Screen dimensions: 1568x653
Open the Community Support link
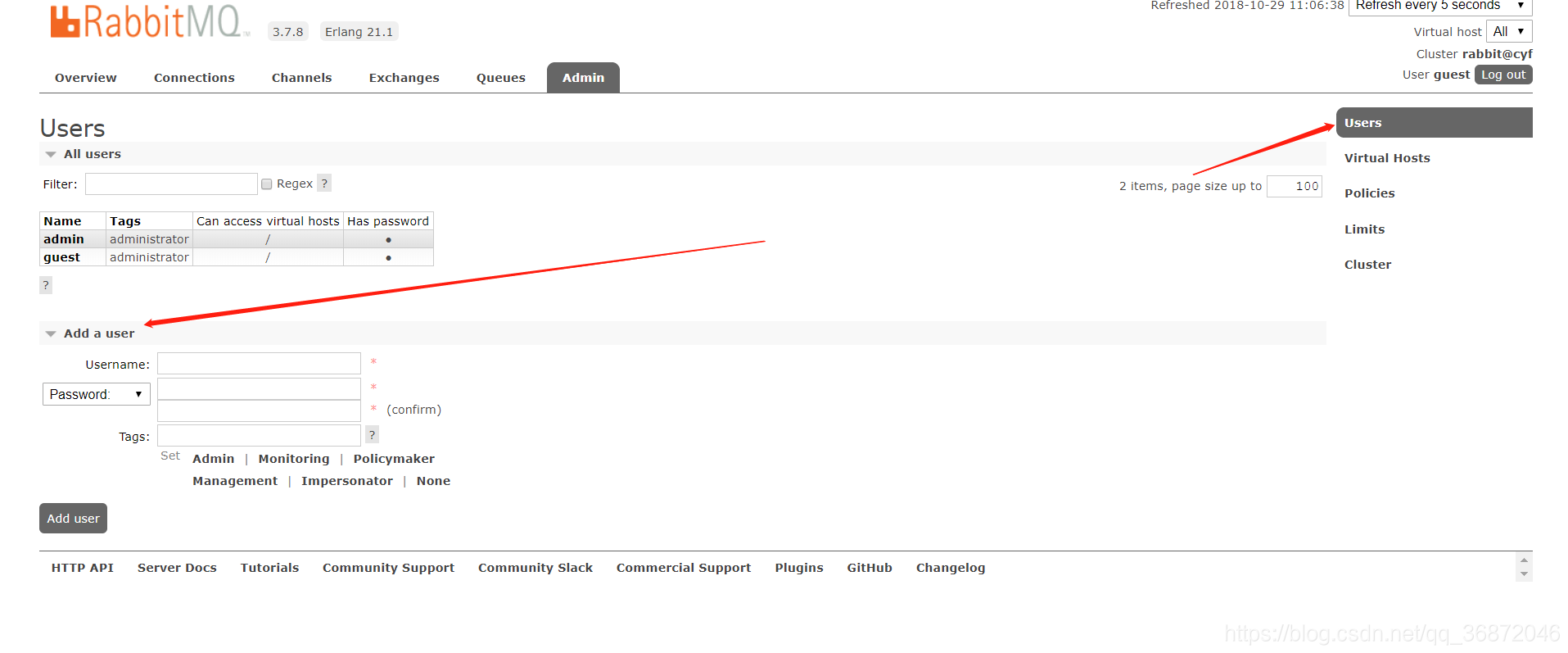coord(388,568)
